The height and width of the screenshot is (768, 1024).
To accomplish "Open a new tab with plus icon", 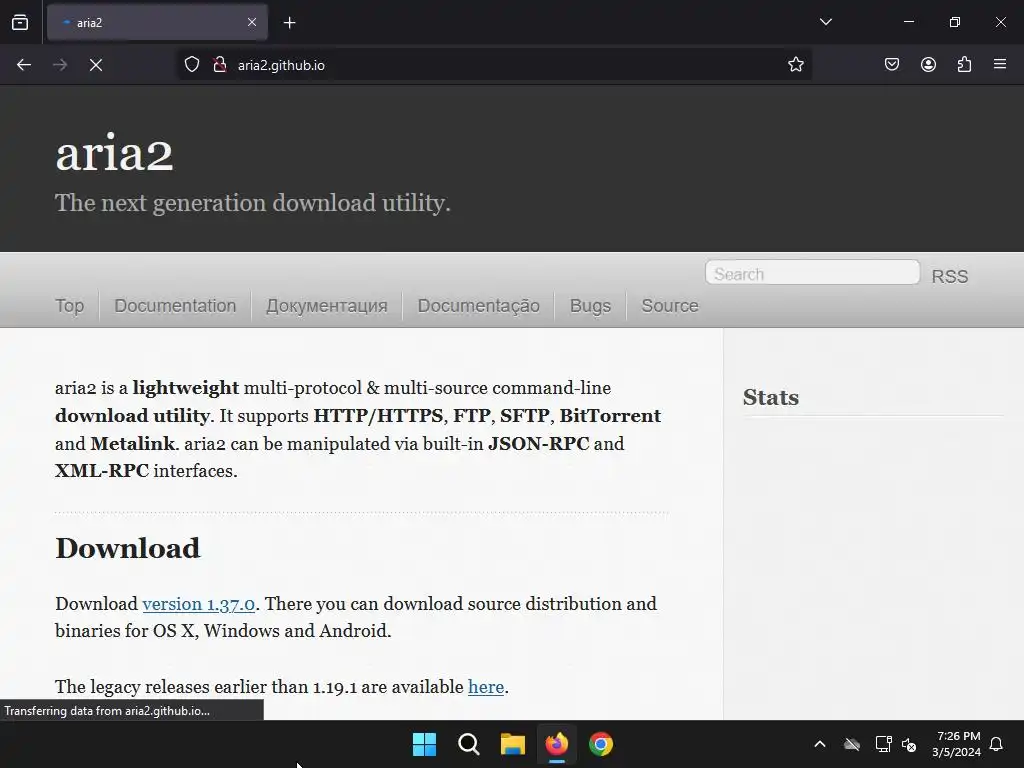I will click(289, 23).
